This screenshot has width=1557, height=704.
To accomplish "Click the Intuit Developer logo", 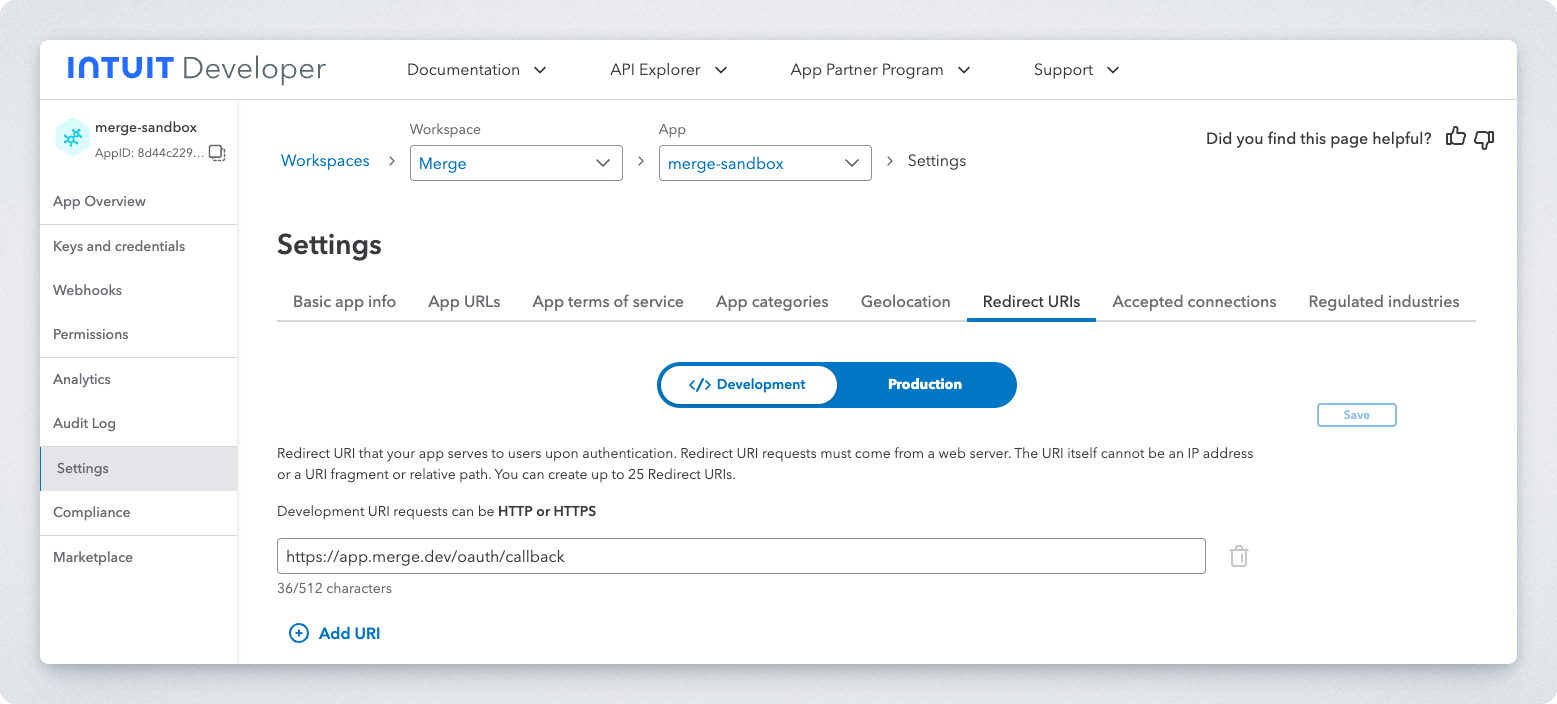I will 197,69.
